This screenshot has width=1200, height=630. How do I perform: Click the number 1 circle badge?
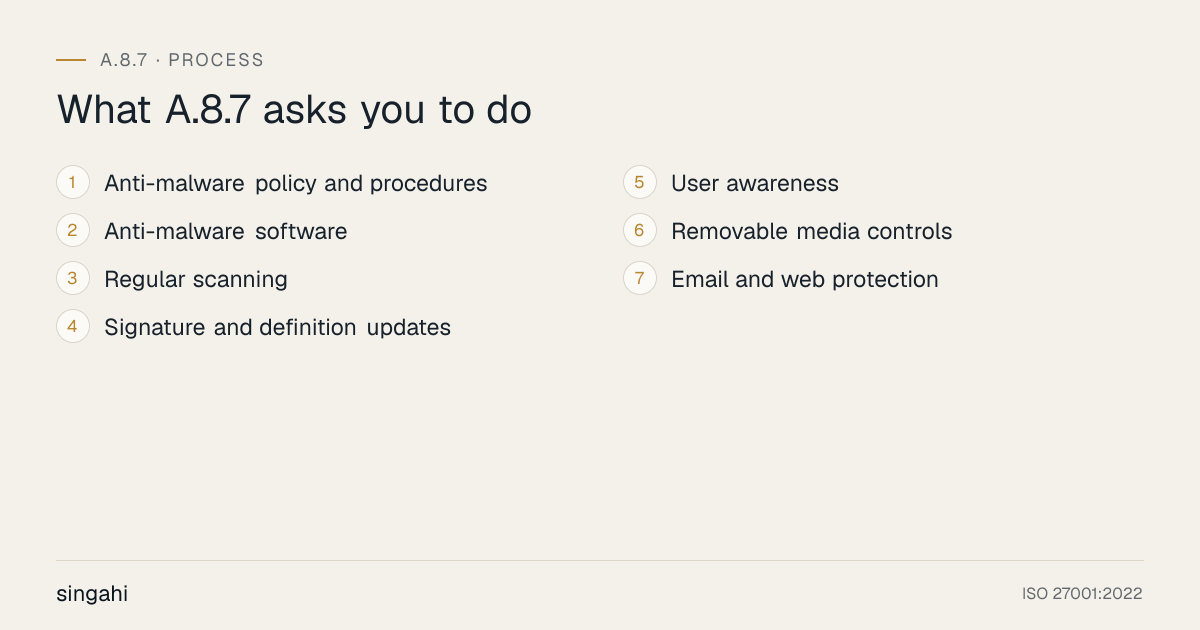[x=73, y=183]
